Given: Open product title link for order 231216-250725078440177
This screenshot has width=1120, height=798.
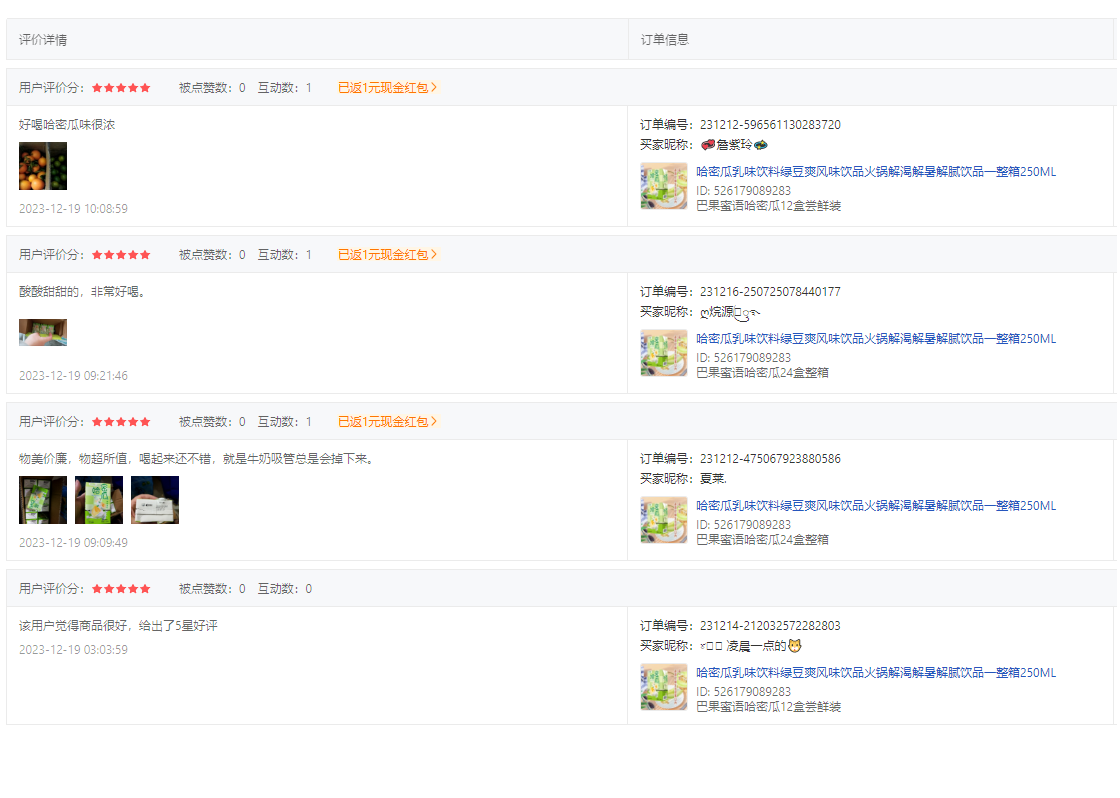Looking at the screenshot, I should [x=876, y=339].
